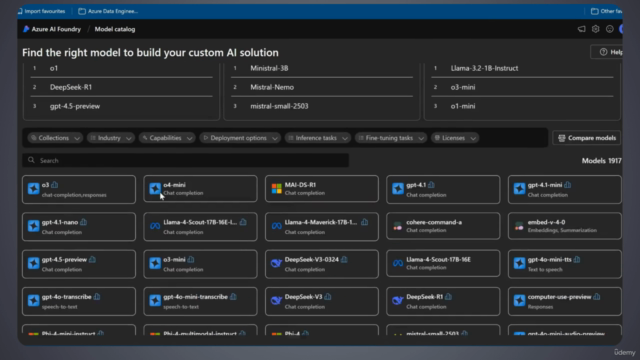
Task: Open the Deployment options dropdown
Action: 240,138
